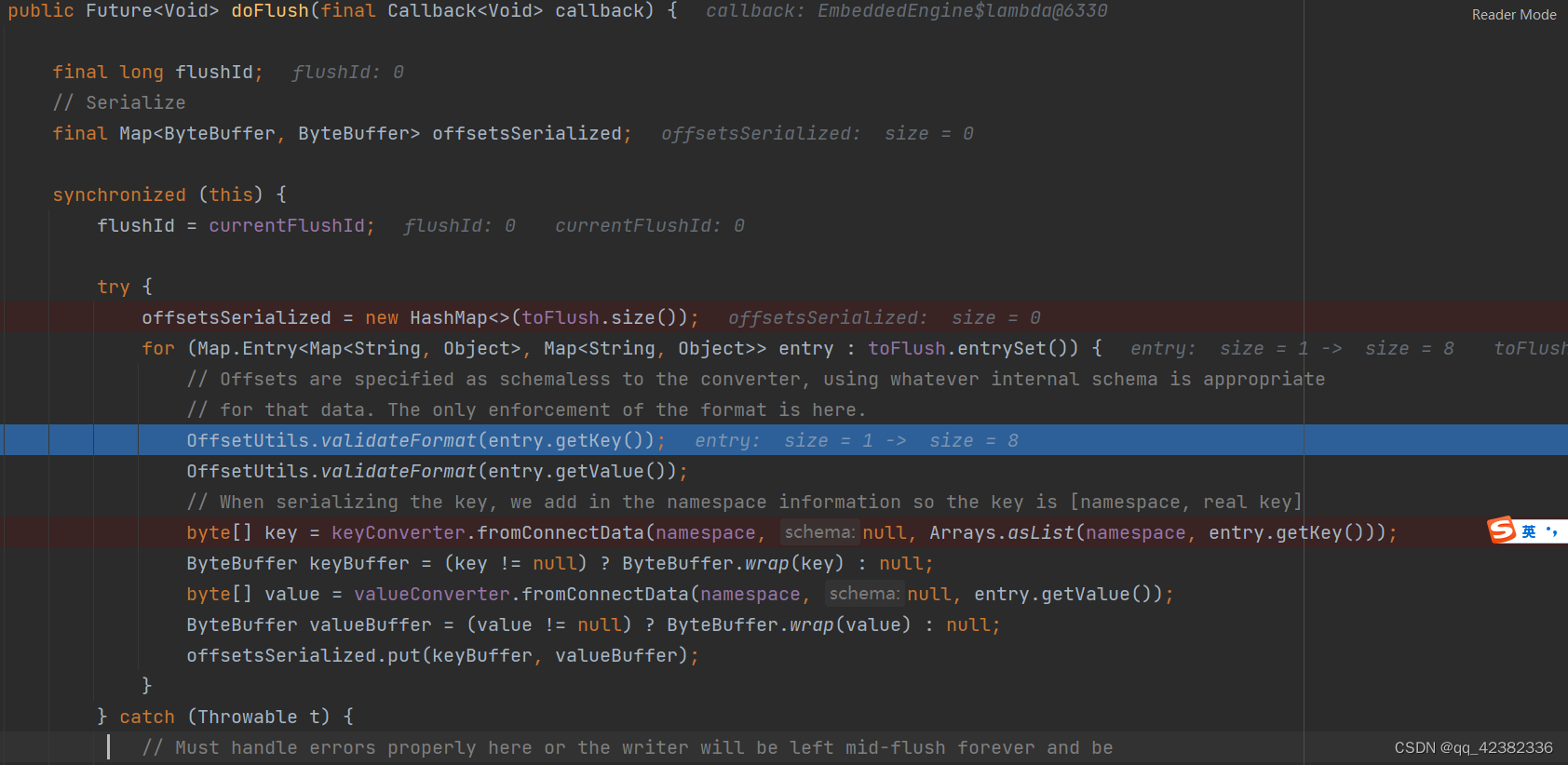Click 'keyConverter' in the byte[] key line
This screenshot has width=1568, height=765.
(x=399, y=533)
